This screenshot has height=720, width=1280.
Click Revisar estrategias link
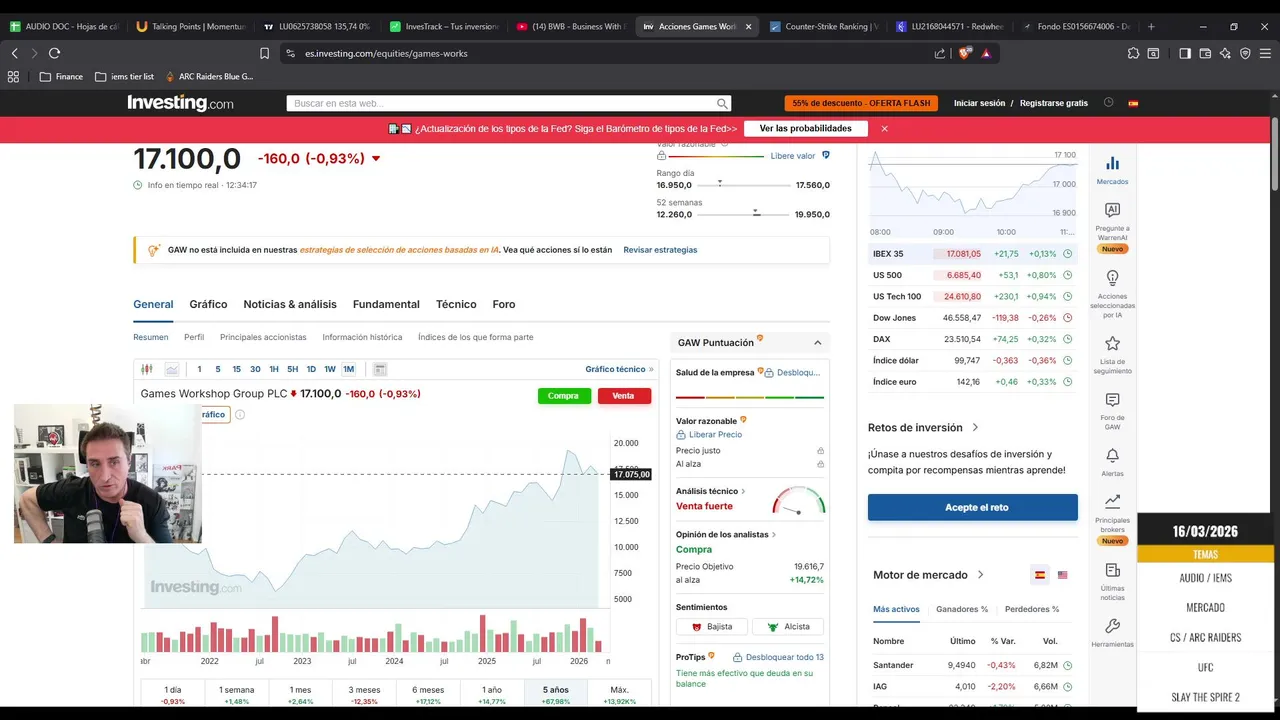click(660, 250)
